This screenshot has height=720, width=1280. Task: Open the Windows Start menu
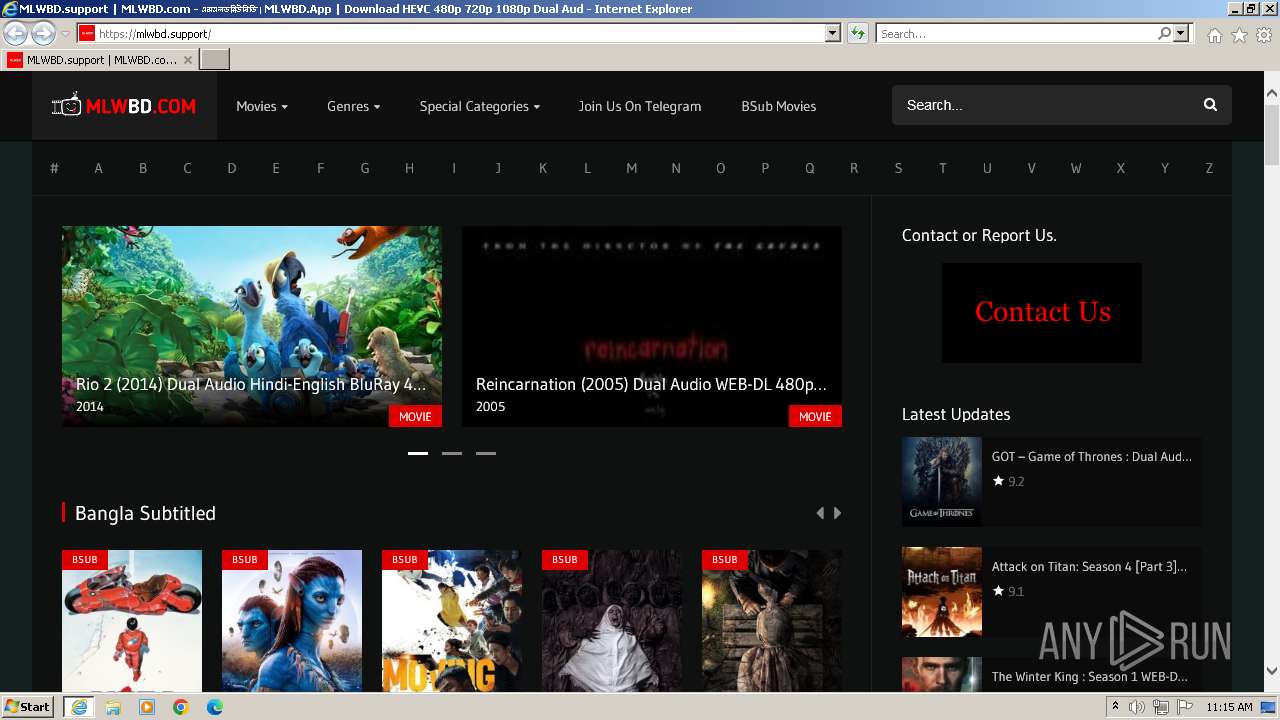[27, 707]
